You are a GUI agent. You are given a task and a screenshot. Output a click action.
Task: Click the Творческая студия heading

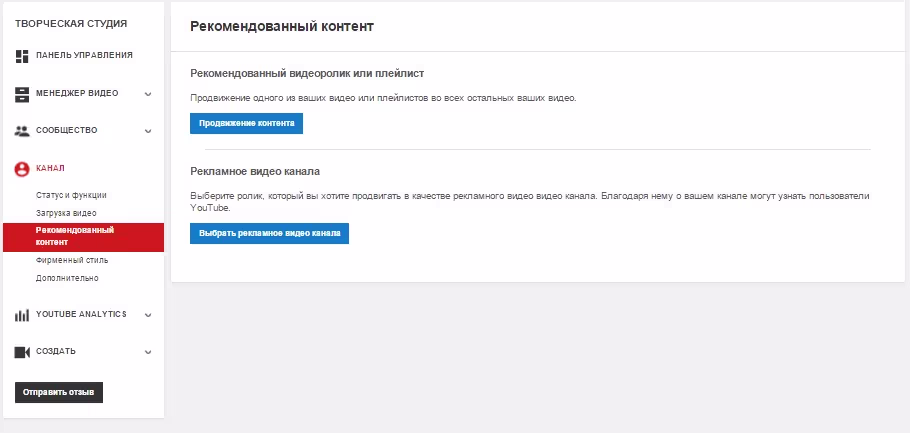coord(71,24)
